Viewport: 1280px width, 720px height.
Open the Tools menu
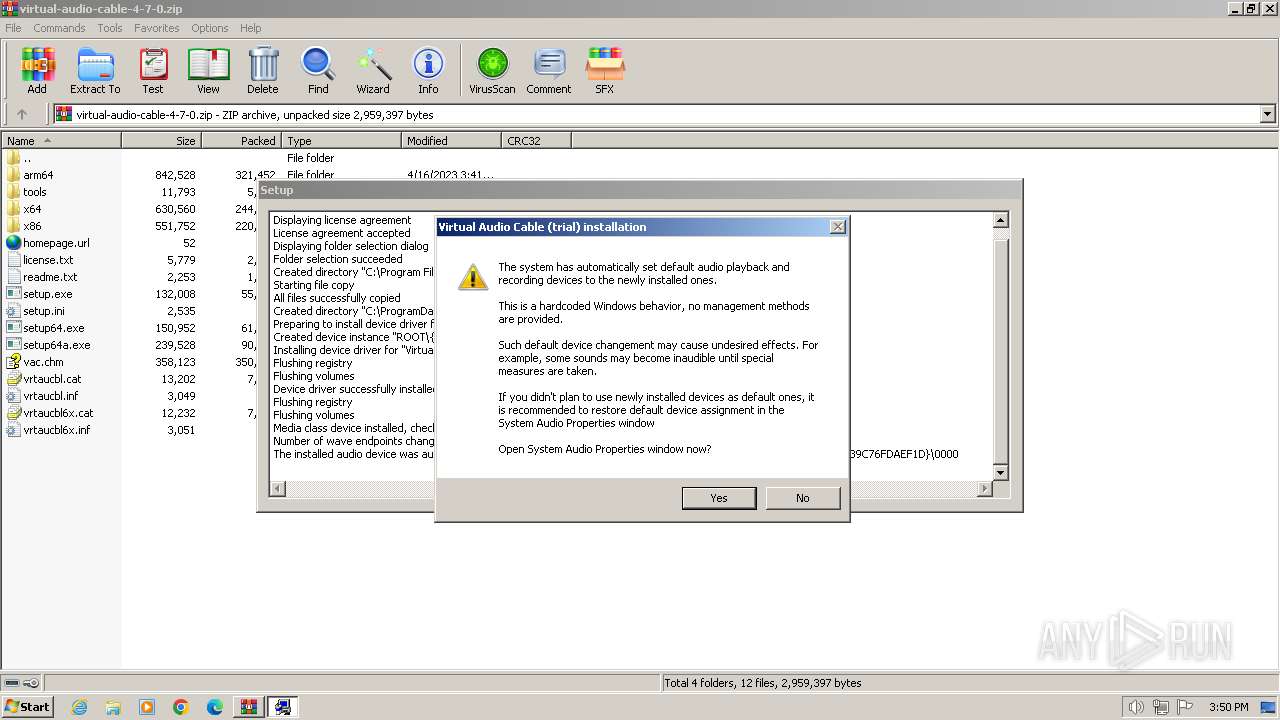(110, 28)
